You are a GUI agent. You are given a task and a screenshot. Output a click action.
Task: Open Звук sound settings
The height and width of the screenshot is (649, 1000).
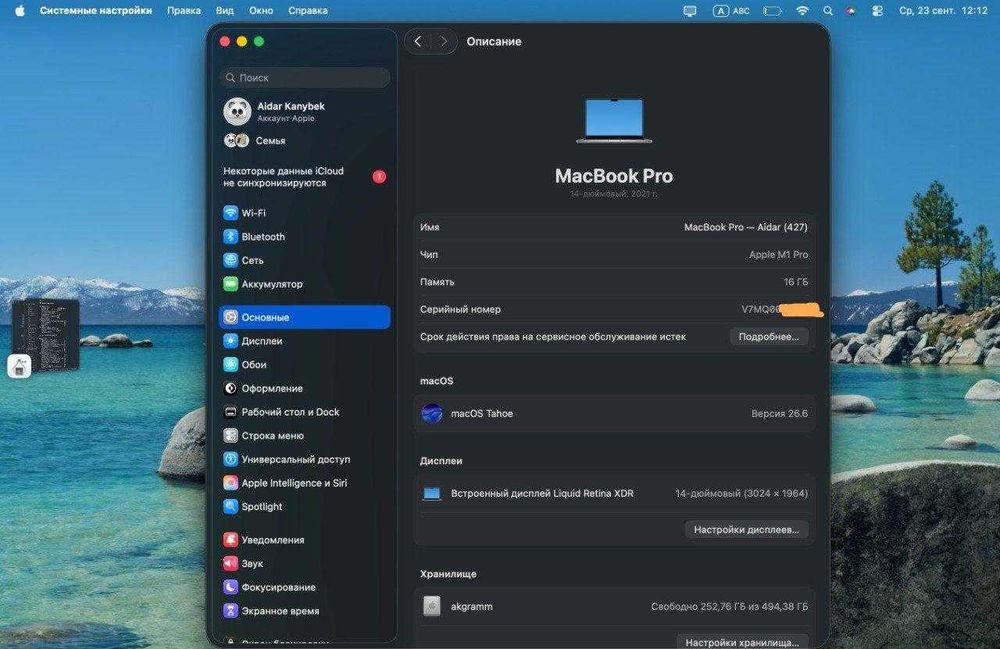[243, 563]
